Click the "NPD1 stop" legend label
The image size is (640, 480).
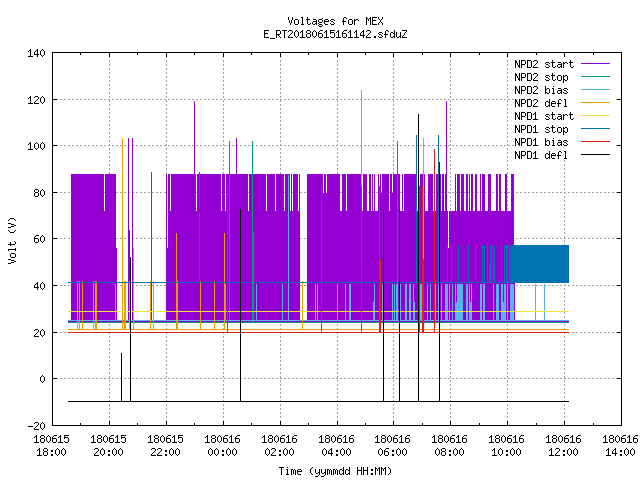(541, 129)
